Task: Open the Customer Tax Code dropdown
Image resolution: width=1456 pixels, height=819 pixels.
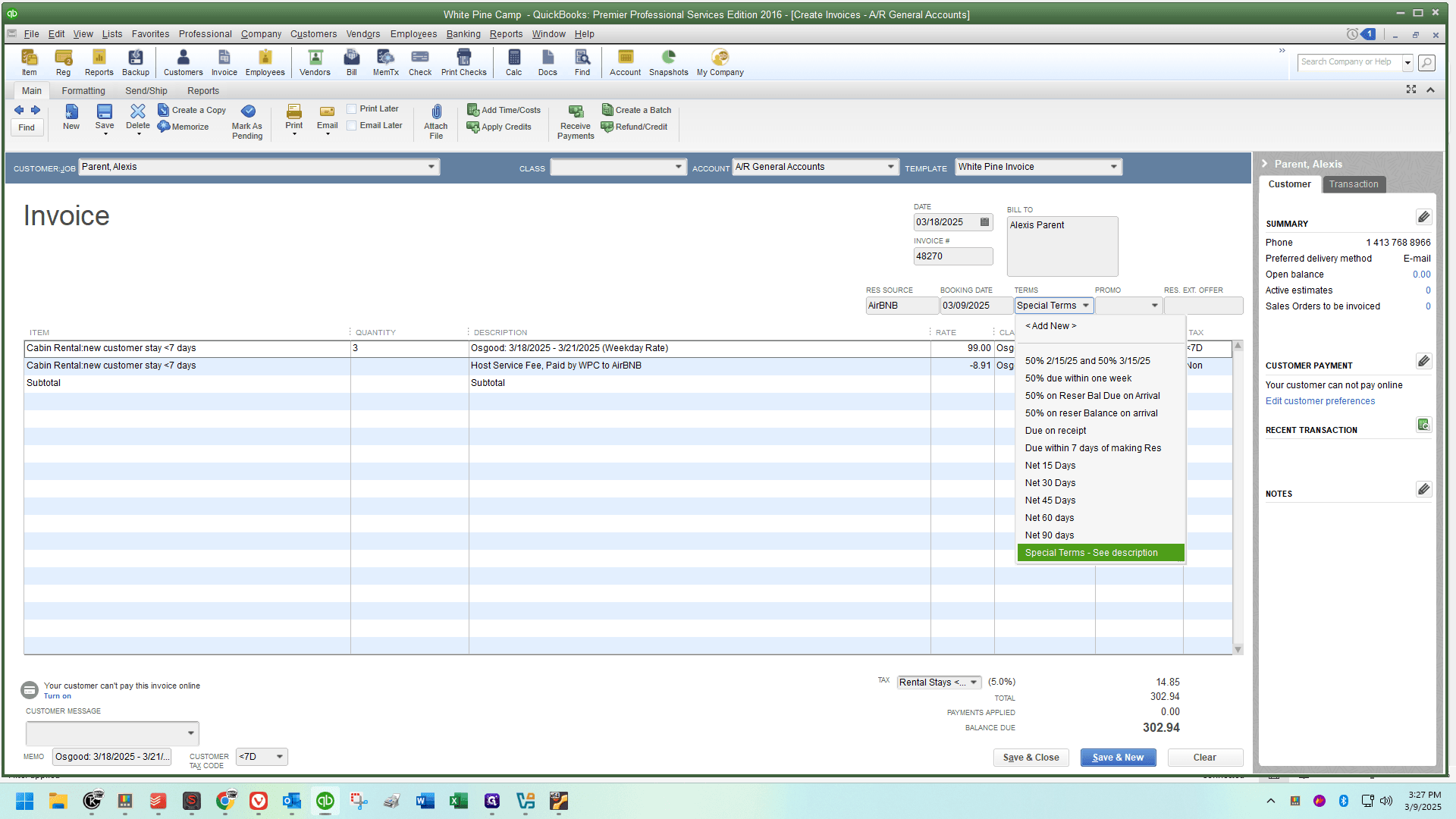Action: 280,757
